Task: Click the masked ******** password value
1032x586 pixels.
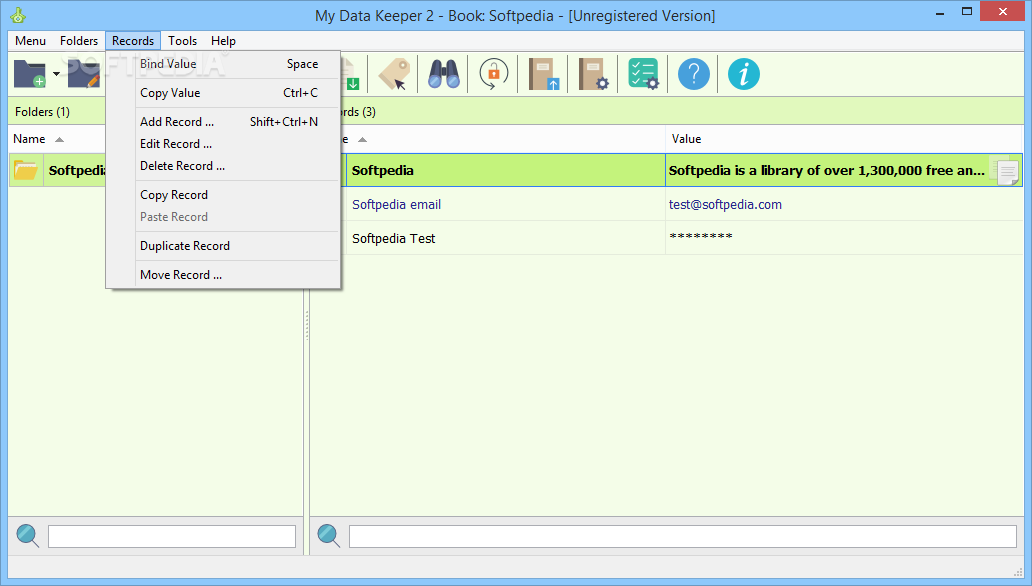Action: coord(701,238)
